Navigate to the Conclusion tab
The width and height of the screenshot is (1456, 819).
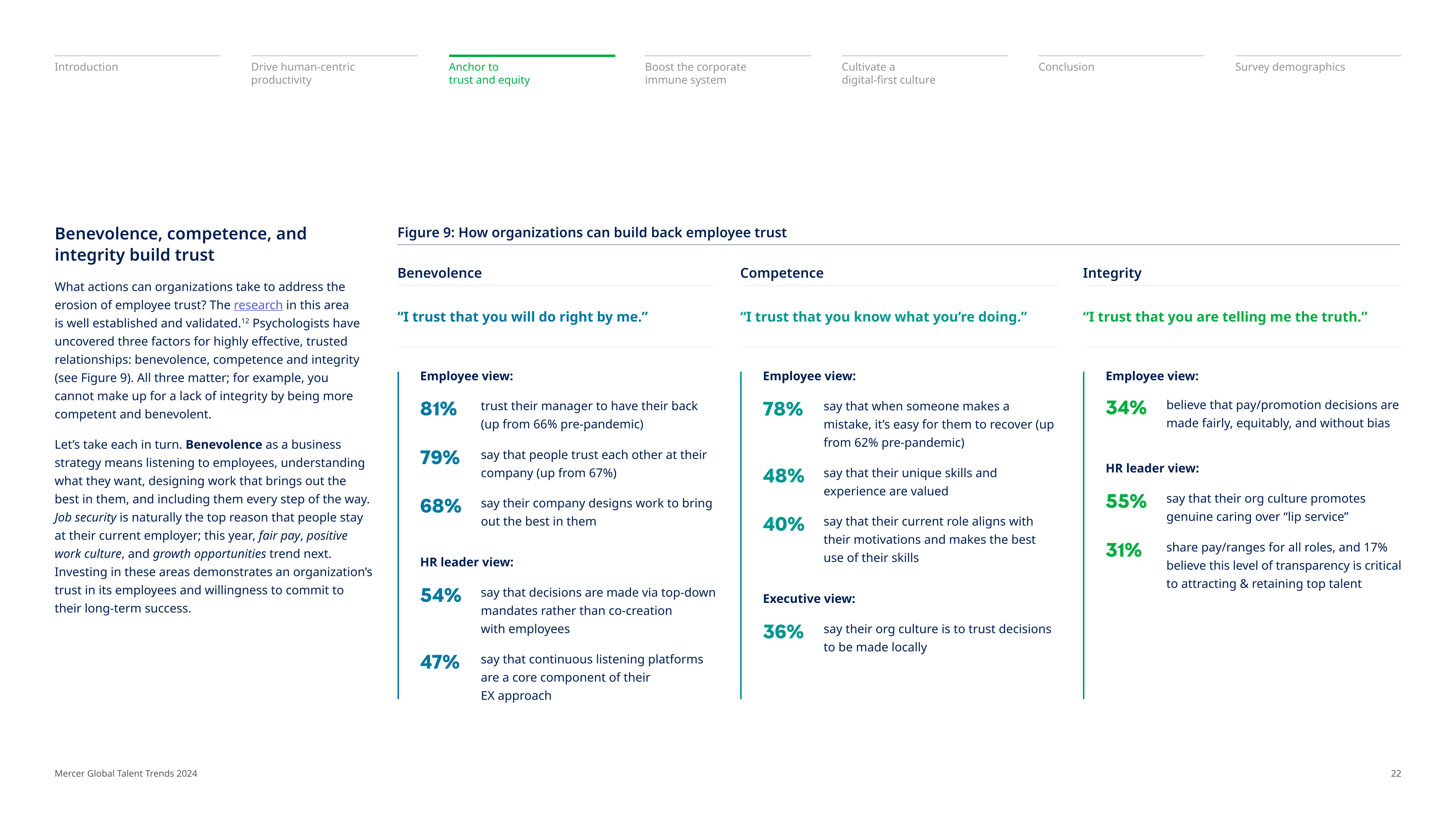coord(1066,67)
